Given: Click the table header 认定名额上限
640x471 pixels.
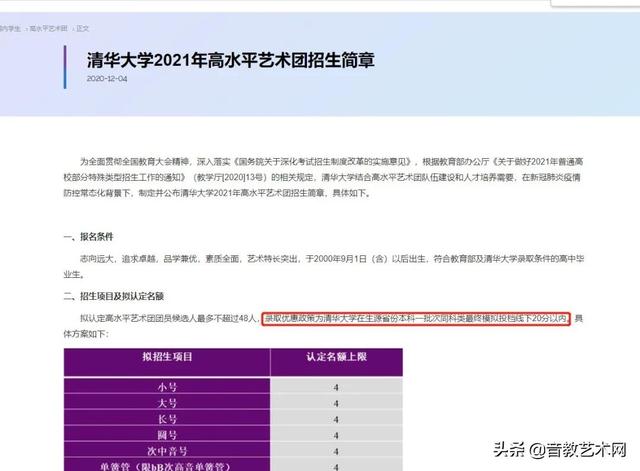Looking at the screenshot, I should tap(336, 357).
